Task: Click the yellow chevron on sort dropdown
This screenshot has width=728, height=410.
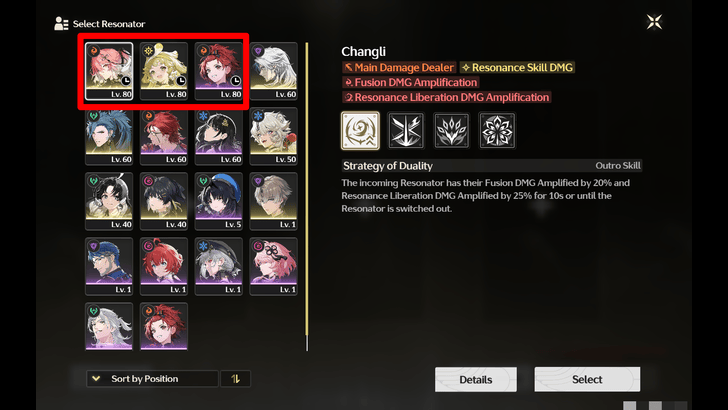Action: point(96,378)
